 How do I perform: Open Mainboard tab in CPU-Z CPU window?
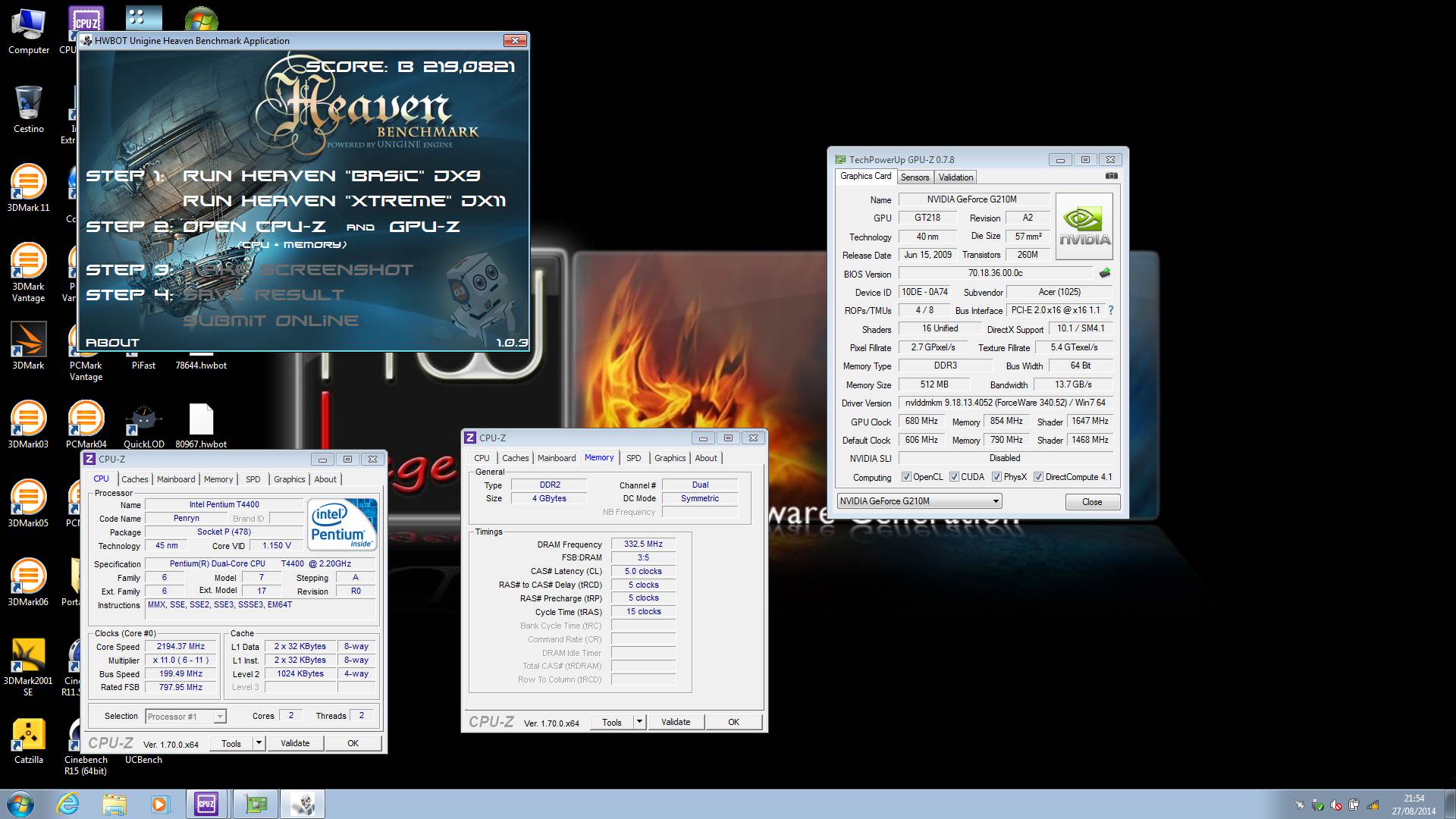(176, 479)
